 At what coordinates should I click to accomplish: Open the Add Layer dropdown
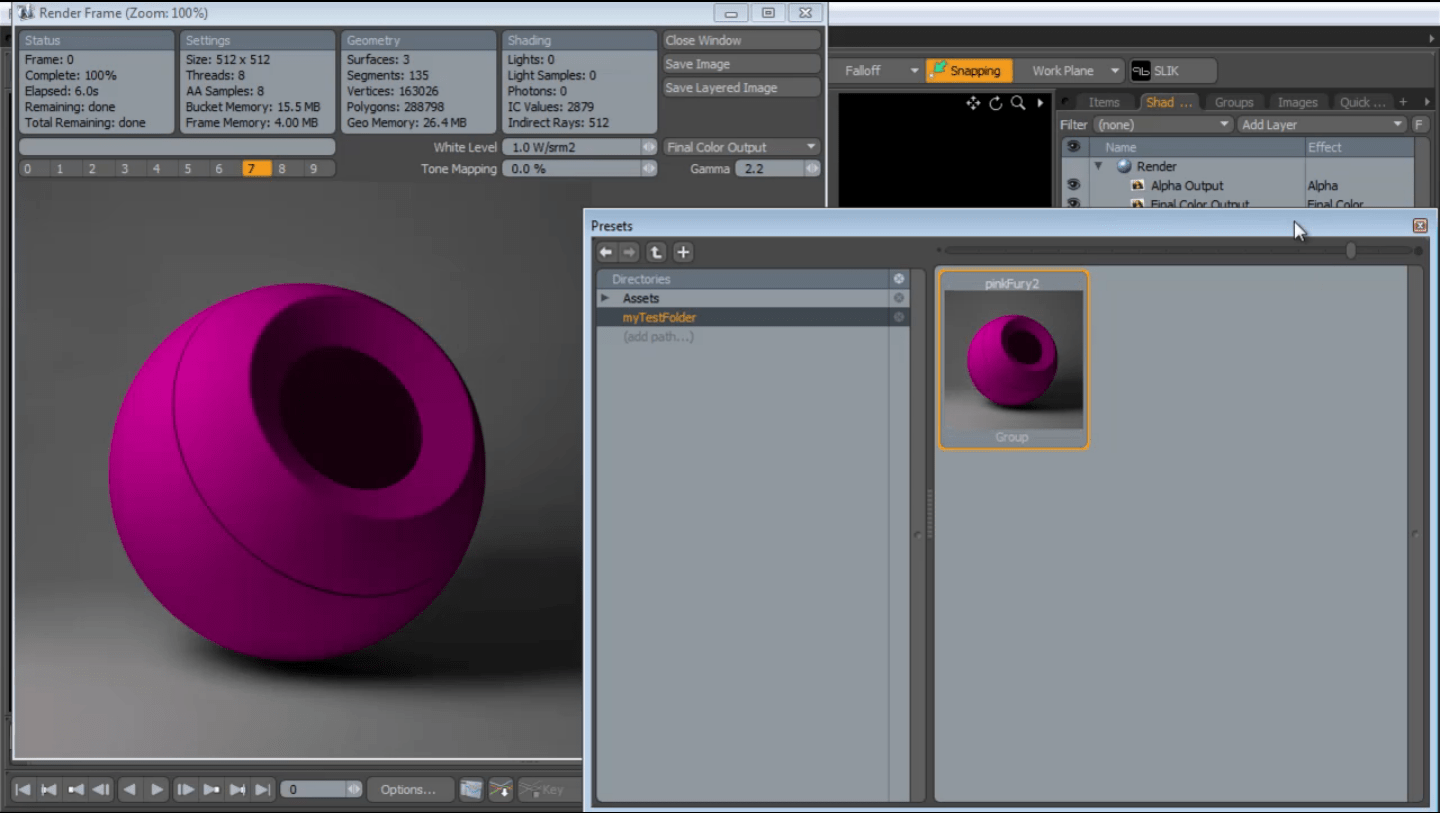click(1321, 125)
